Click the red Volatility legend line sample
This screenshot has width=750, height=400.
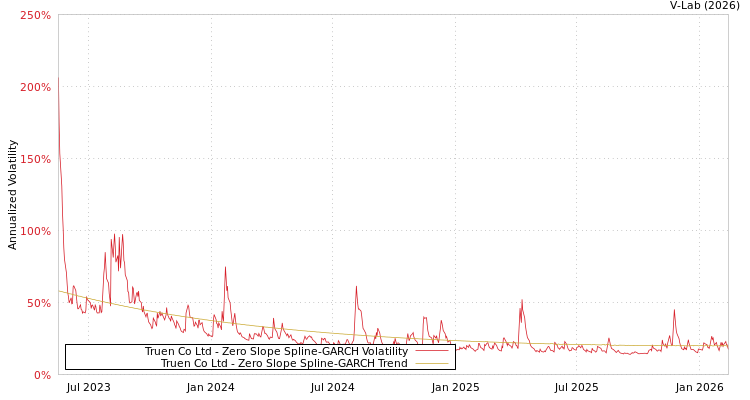coord(432,351)
